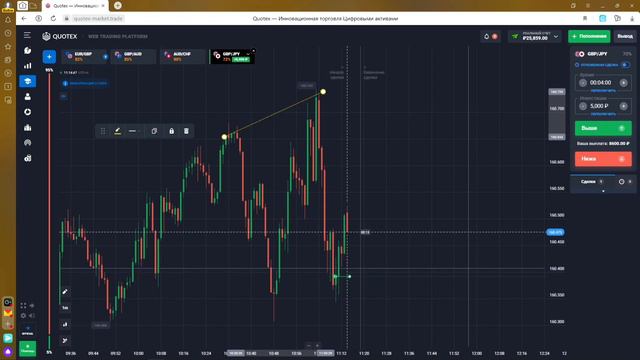Open the notifications bell icon
Screen dimensions: 640x360
click(487, 36)
